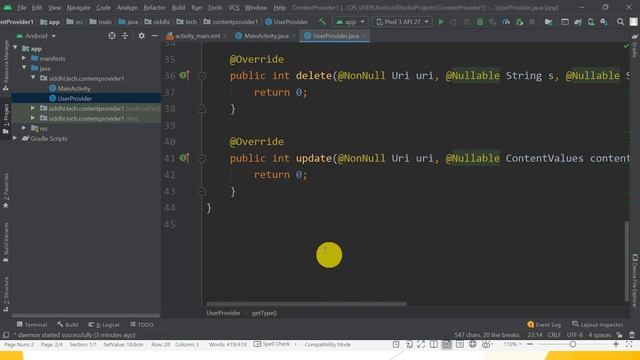The width and height of the screenshot is (640, 360).
Task: Open the Event Log tool window
Action: (x=544, y=324)
